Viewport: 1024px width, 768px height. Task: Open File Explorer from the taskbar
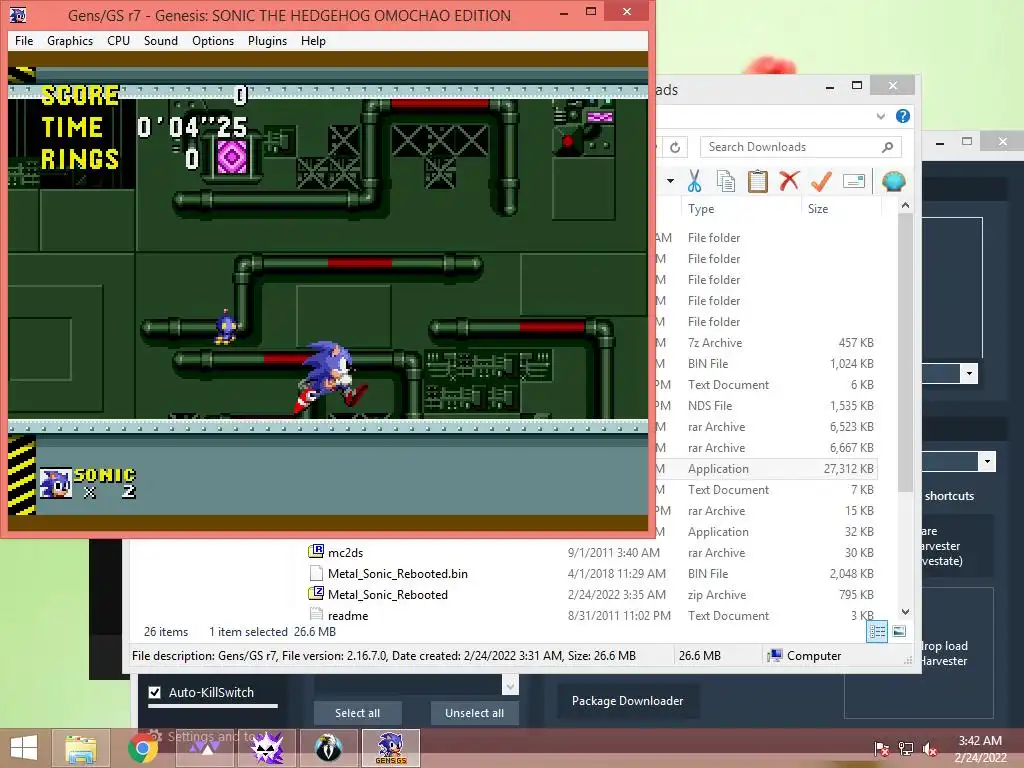pos(80,748)
